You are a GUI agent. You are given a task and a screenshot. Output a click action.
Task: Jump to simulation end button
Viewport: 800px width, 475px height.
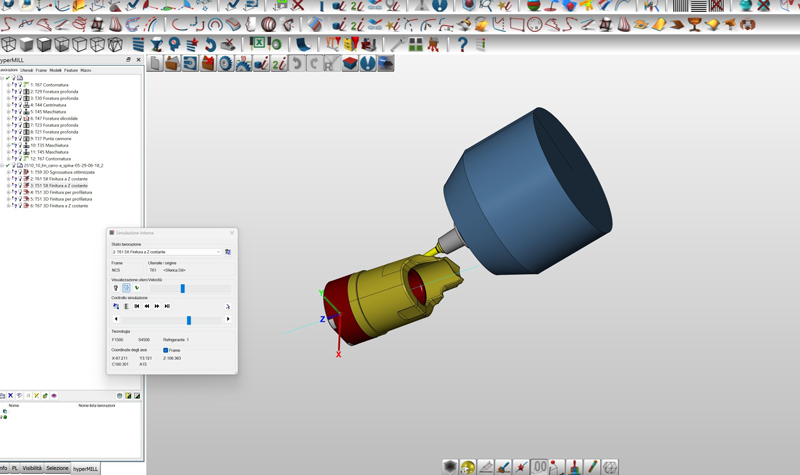[167, 307]
